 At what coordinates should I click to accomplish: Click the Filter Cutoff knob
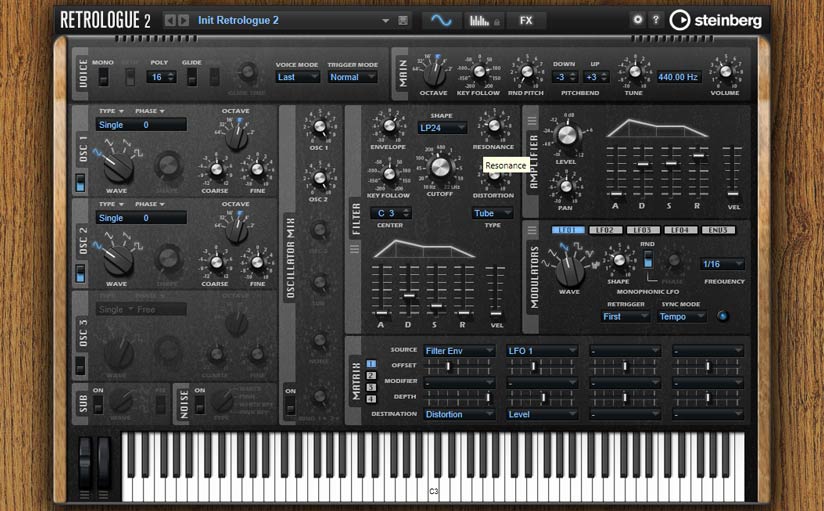(x=440, y=167)
